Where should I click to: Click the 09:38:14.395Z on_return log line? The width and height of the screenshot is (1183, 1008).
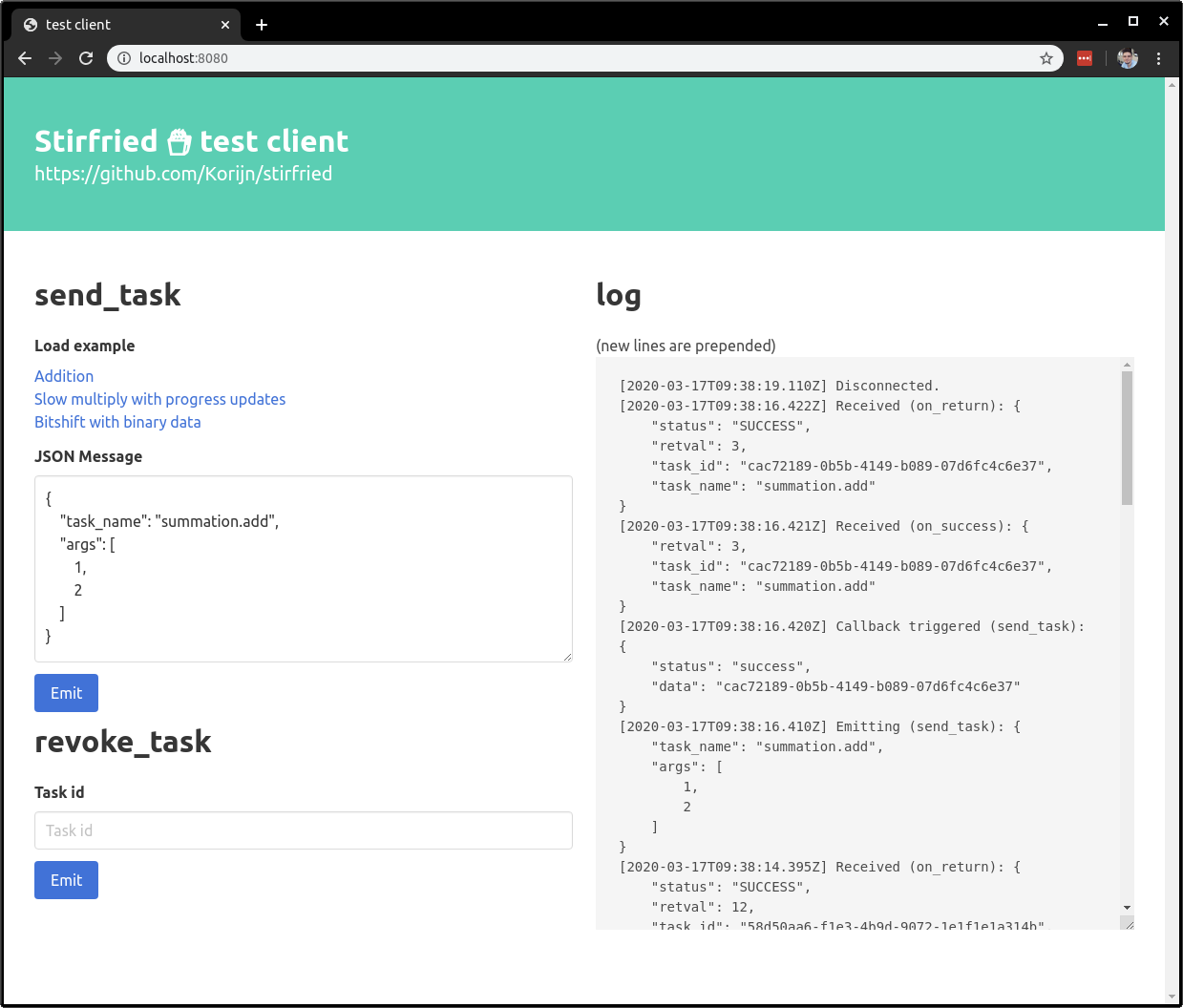[819, 867]
